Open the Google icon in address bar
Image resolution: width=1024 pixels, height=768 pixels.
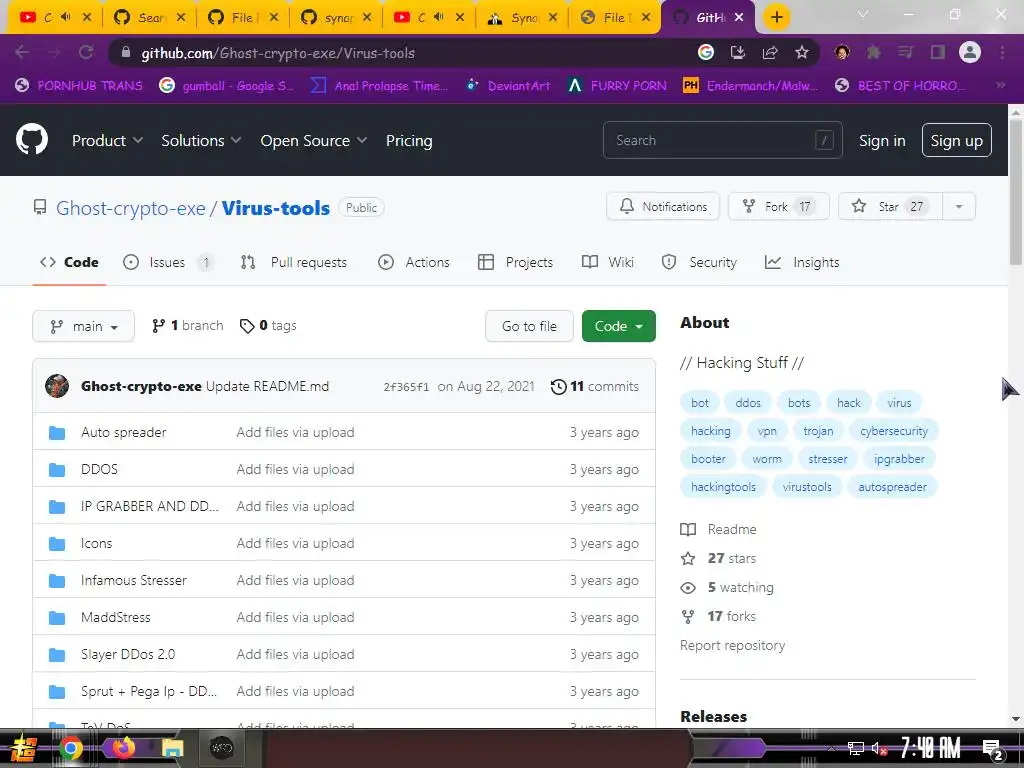tap(706, 52)
